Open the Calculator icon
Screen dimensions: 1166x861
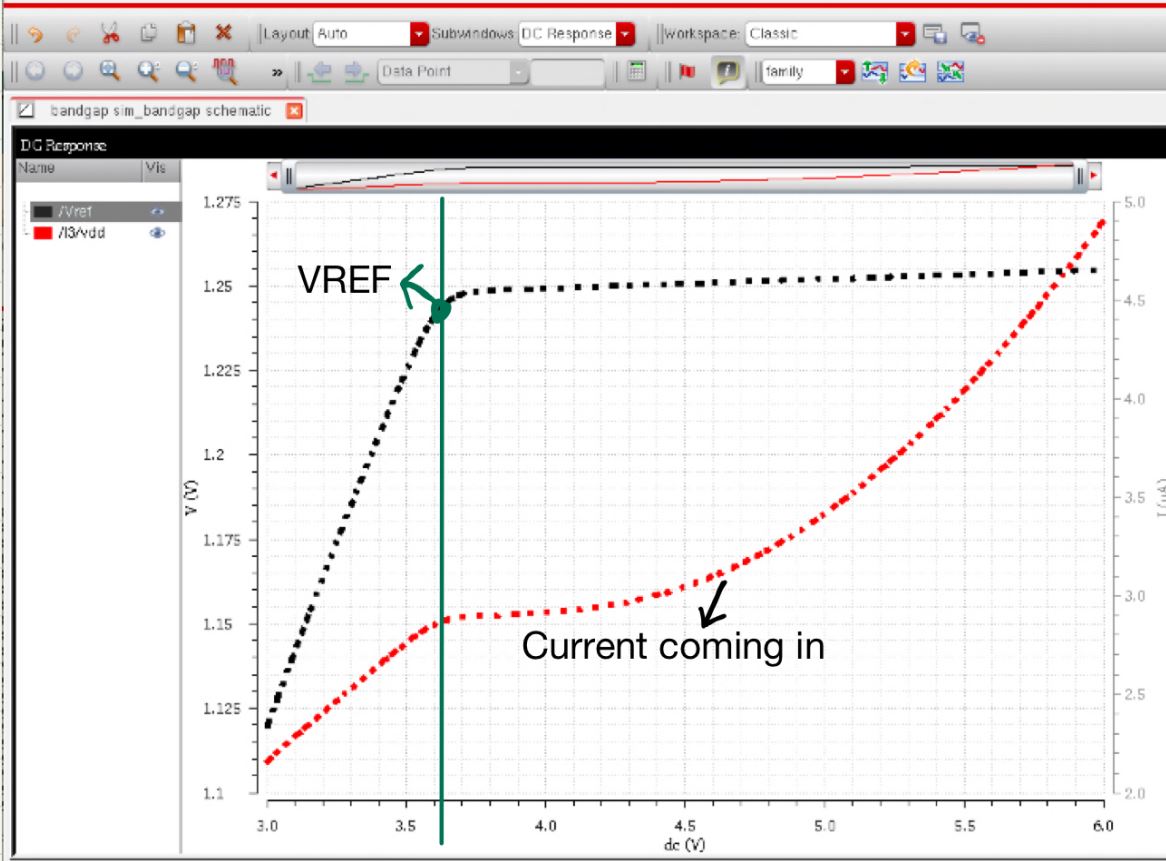click(x=637, y=71)
